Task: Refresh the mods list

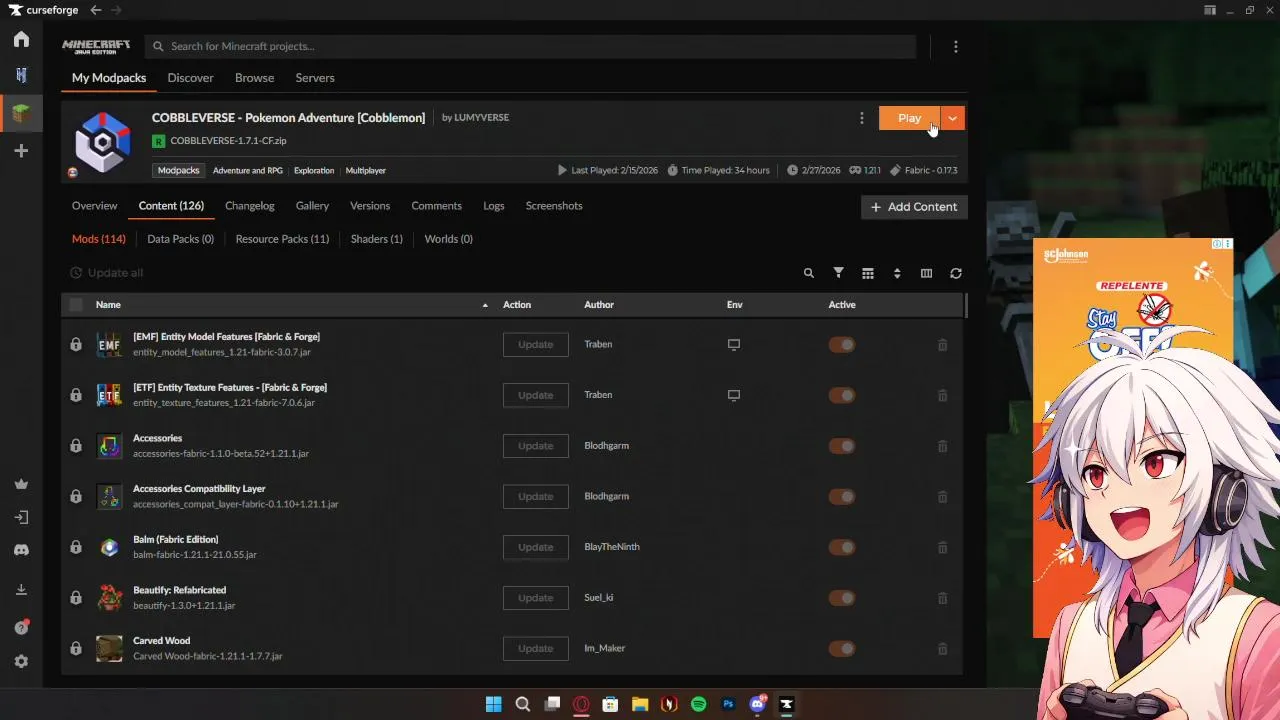Action: click(x=956, y=273)
